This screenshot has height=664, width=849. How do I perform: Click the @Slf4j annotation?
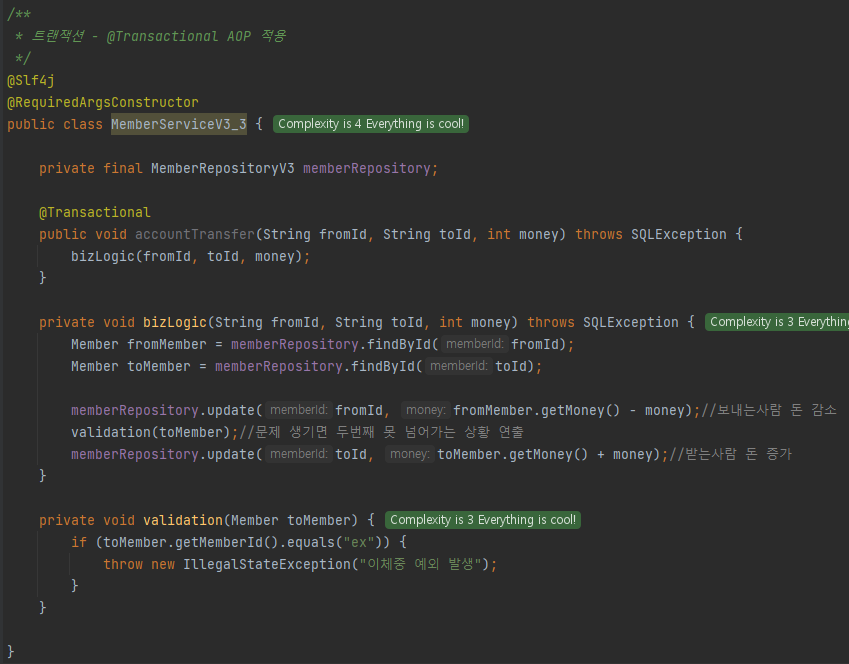30,80
